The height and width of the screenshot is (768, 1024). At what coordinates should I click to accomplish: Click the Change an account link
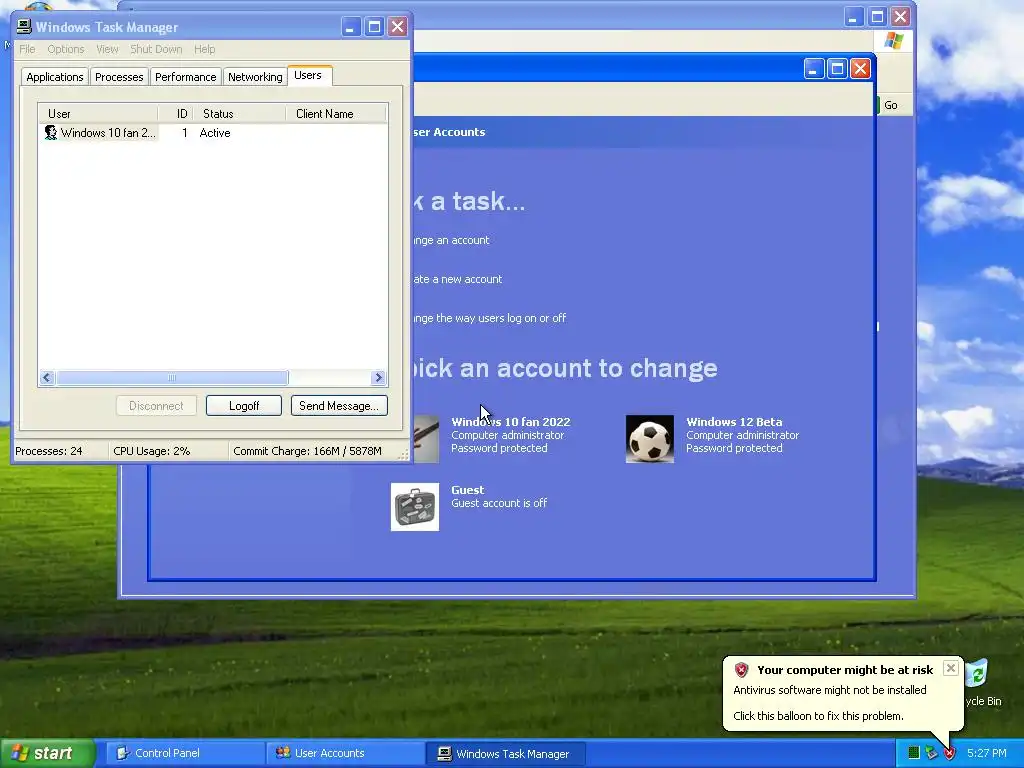451,240
